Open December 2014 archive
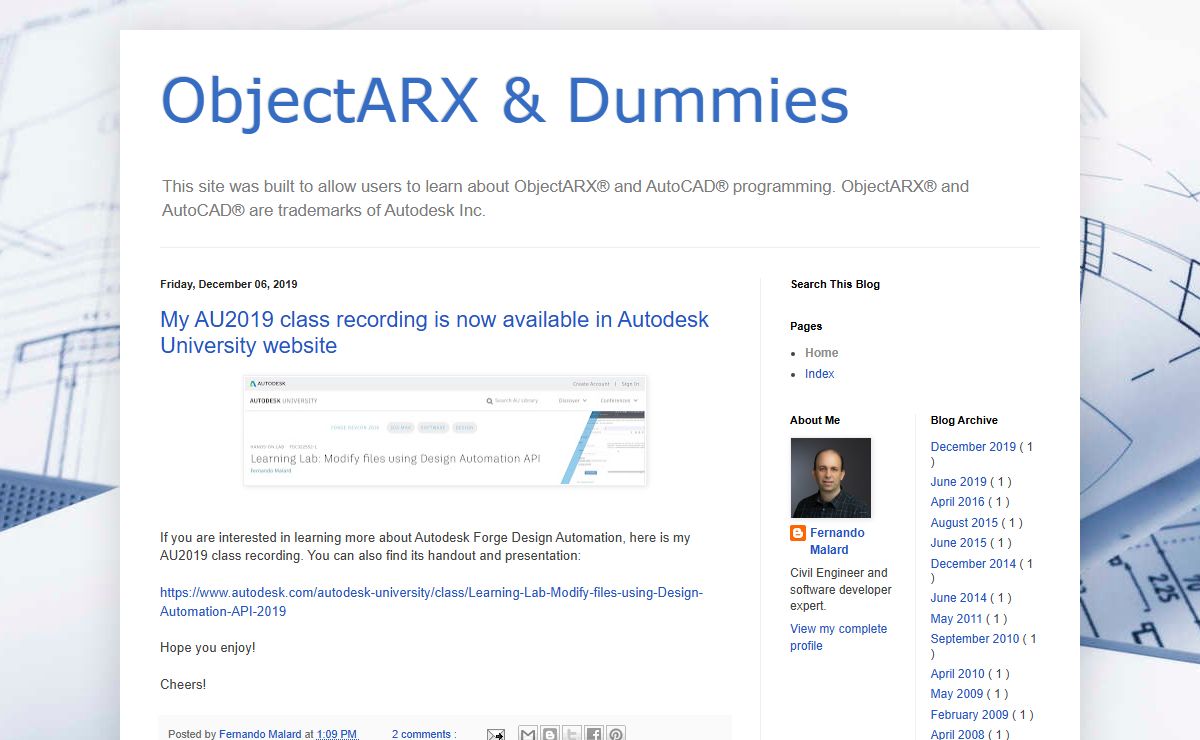The image size is (1200, 740). pos(973,564)
